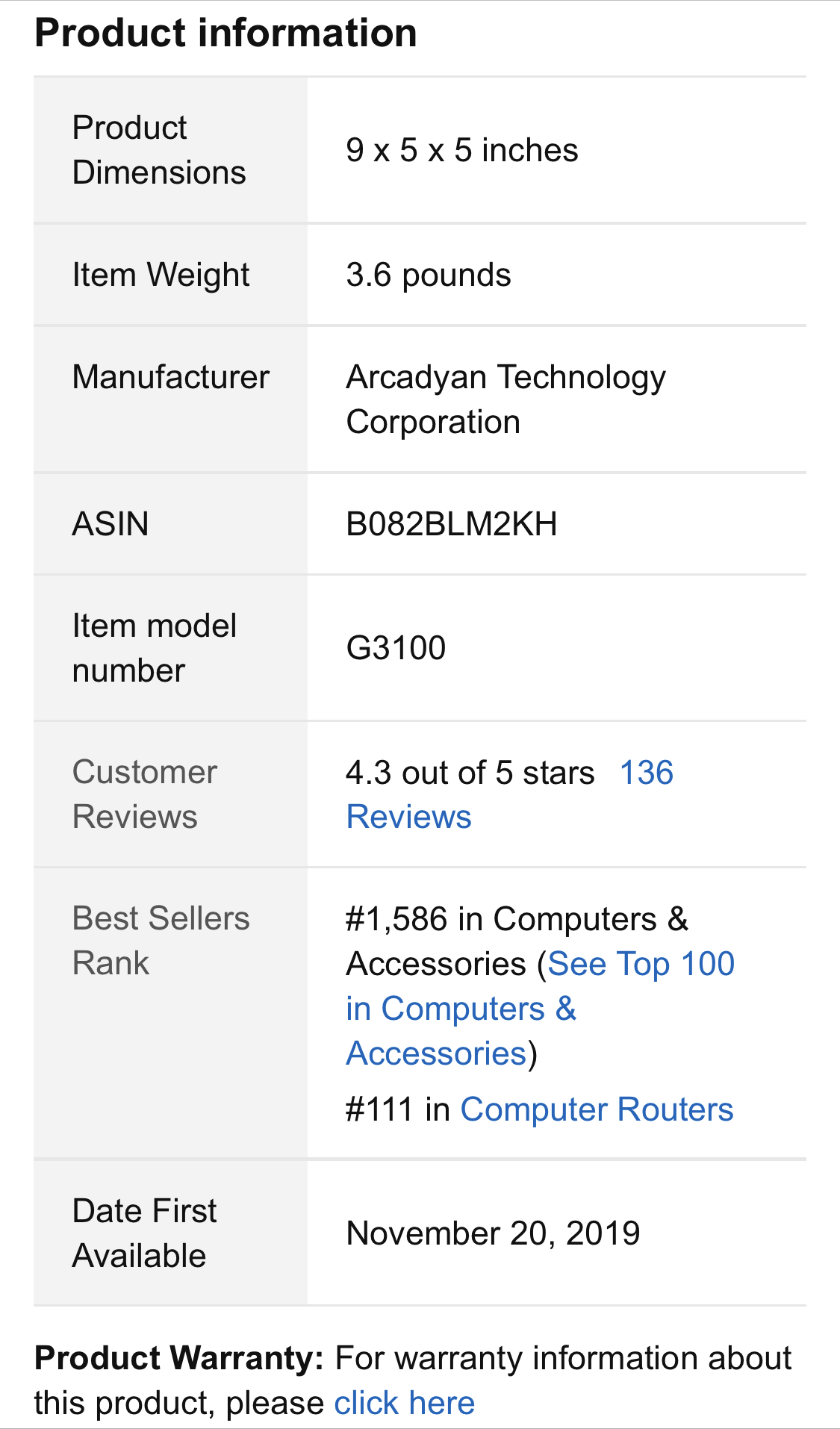
Task: Select Arcadyan Technology Corporation text
Action: [505, 399]
